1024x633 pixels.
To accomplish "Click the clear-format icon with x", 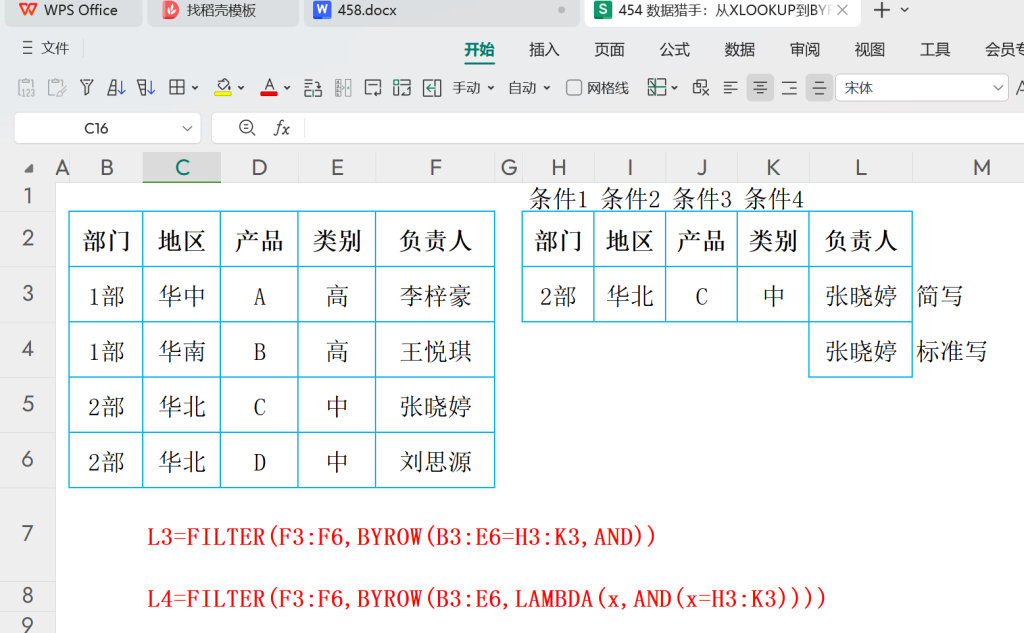I will pos(701,88).
